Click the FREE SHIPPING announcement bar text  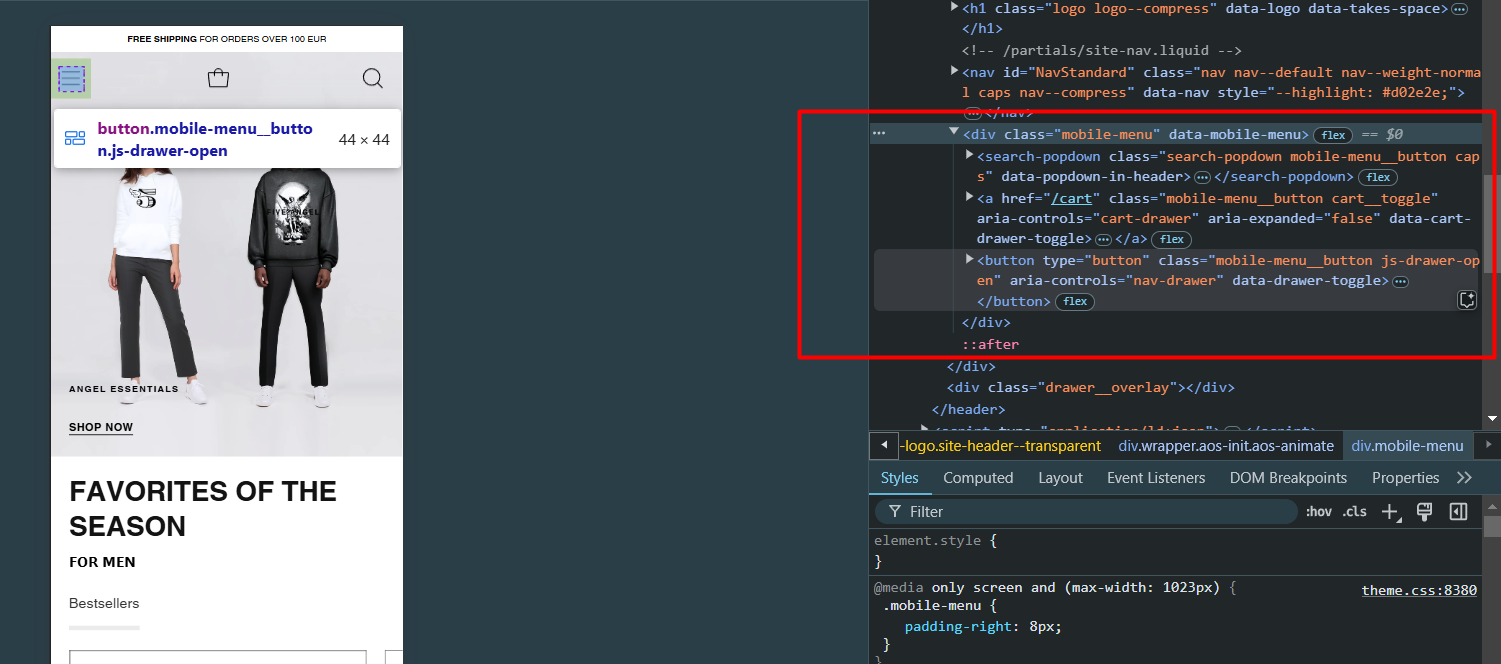coord(227,39)
